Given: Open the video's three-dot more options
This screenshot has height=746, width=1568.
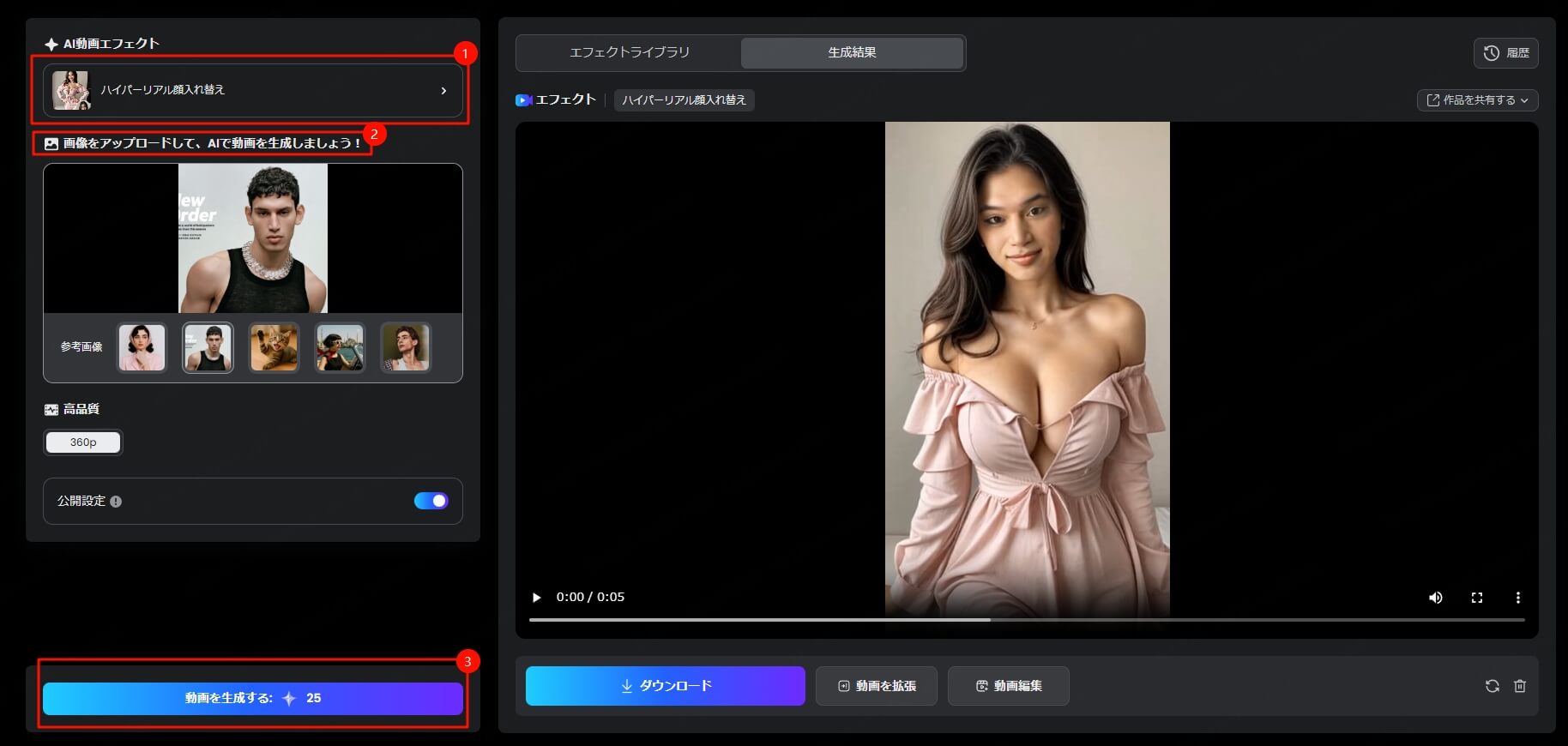Looking at the screenshot, I should coord(1518,598).
